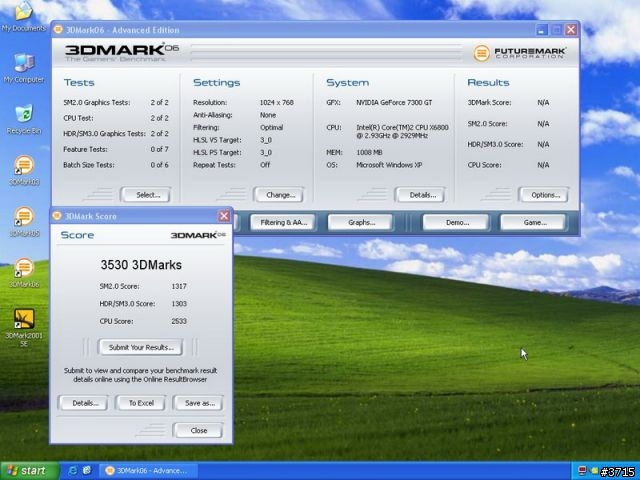Click the 3DMark Score dialog title bar
The width and height of the screenshot is (640, 480).
pos(141,216)
